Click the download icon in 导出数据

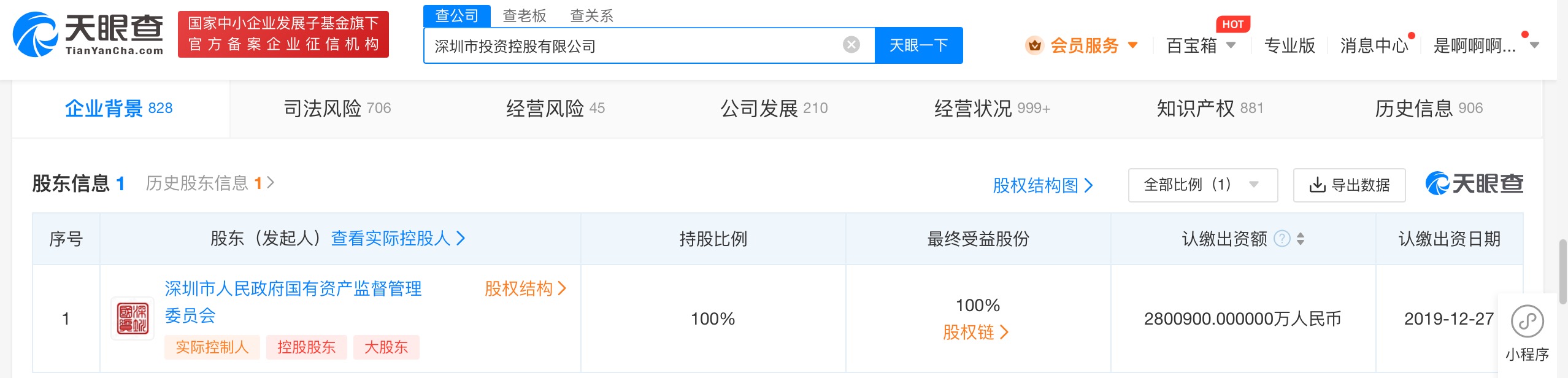1317,185
